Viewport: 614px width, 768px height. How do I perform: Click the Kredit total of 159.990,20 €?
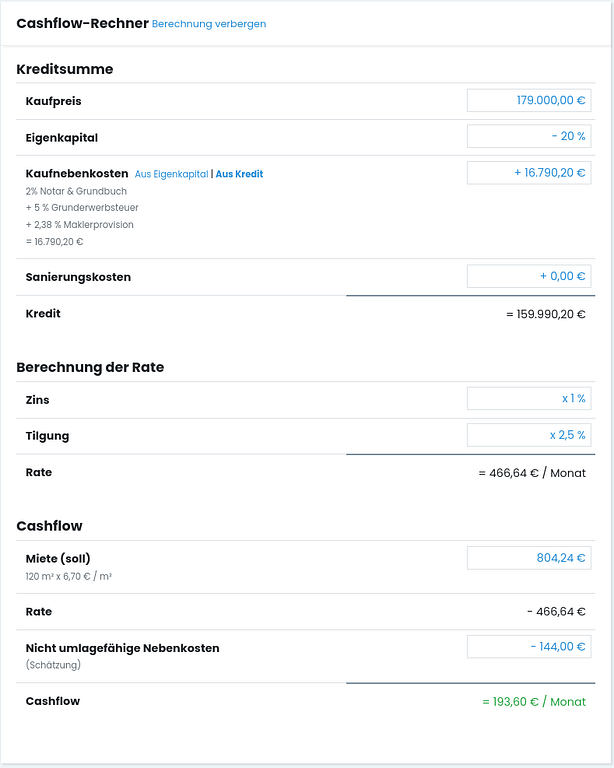[x=546, y=314]
